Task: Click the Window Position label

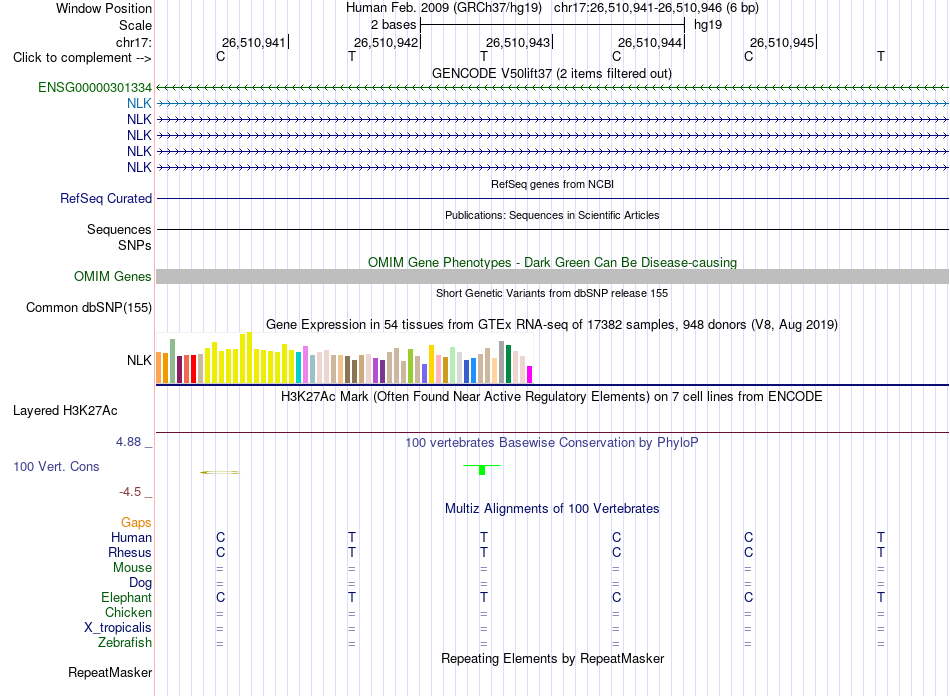Action: [x=104, y=8]
